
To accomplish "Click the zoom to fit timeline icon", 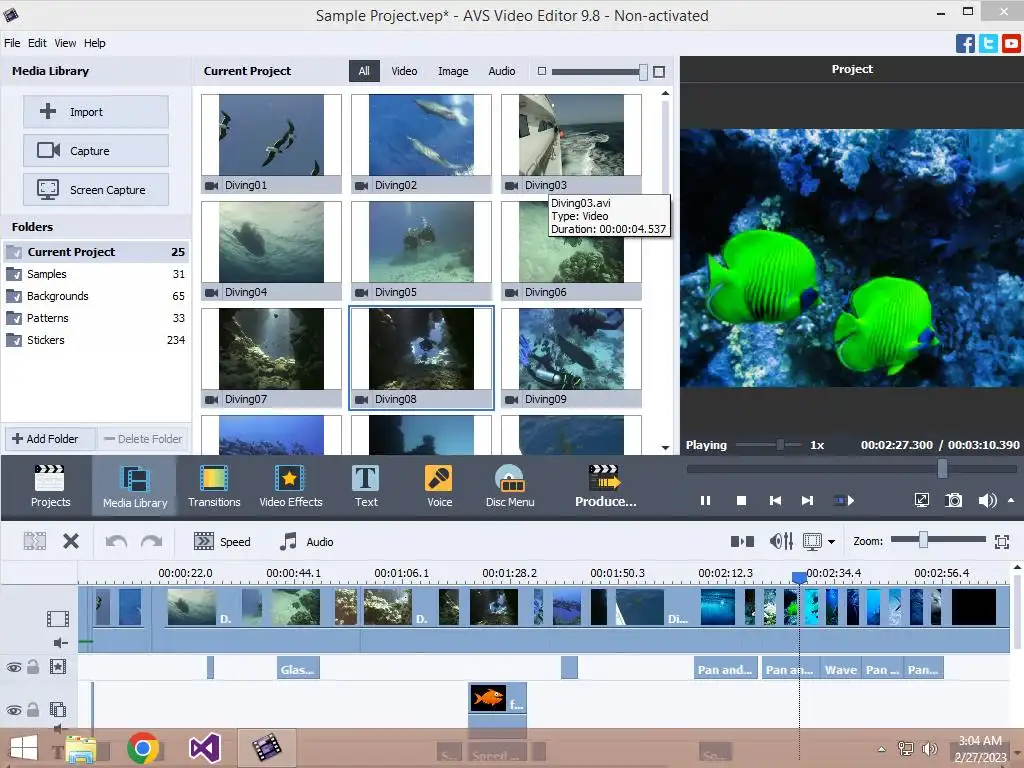I will (1002, 541).
